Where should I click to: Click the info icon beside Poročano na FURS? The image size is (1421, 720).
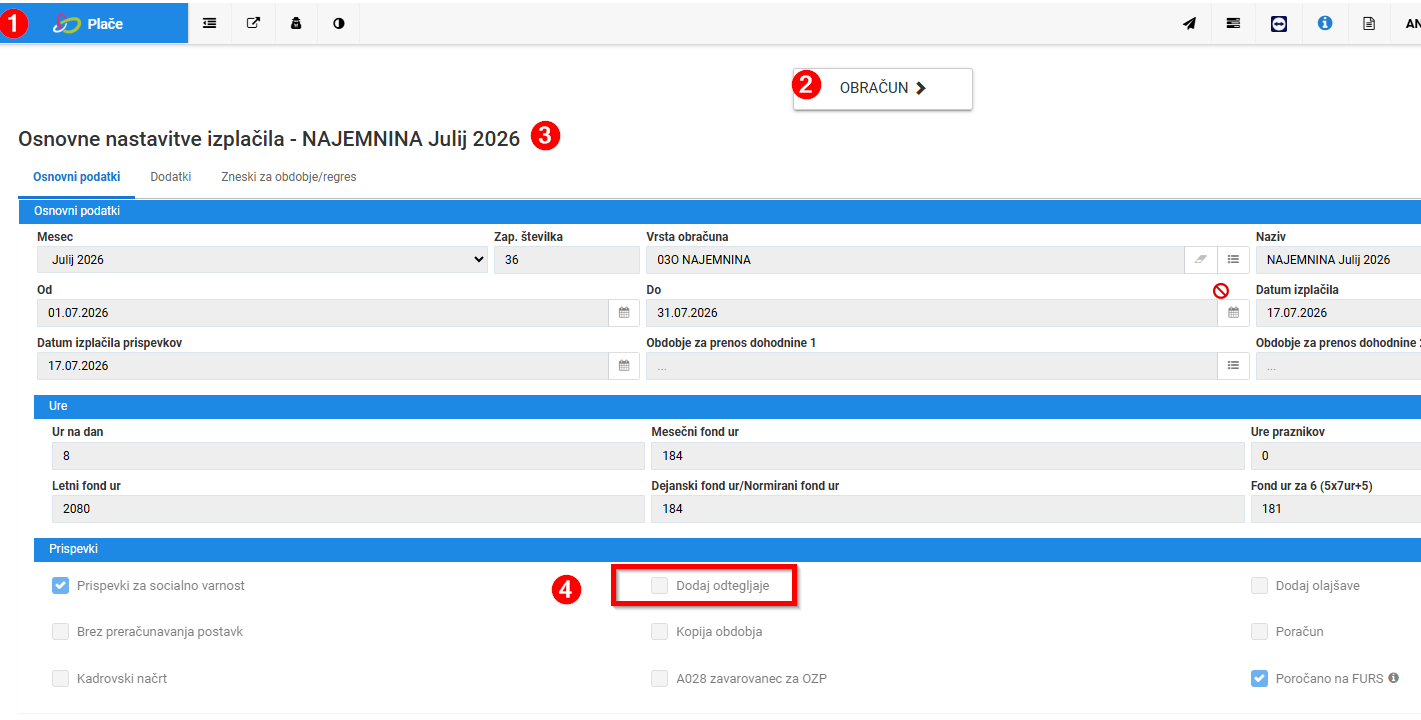coord(1393,678)
